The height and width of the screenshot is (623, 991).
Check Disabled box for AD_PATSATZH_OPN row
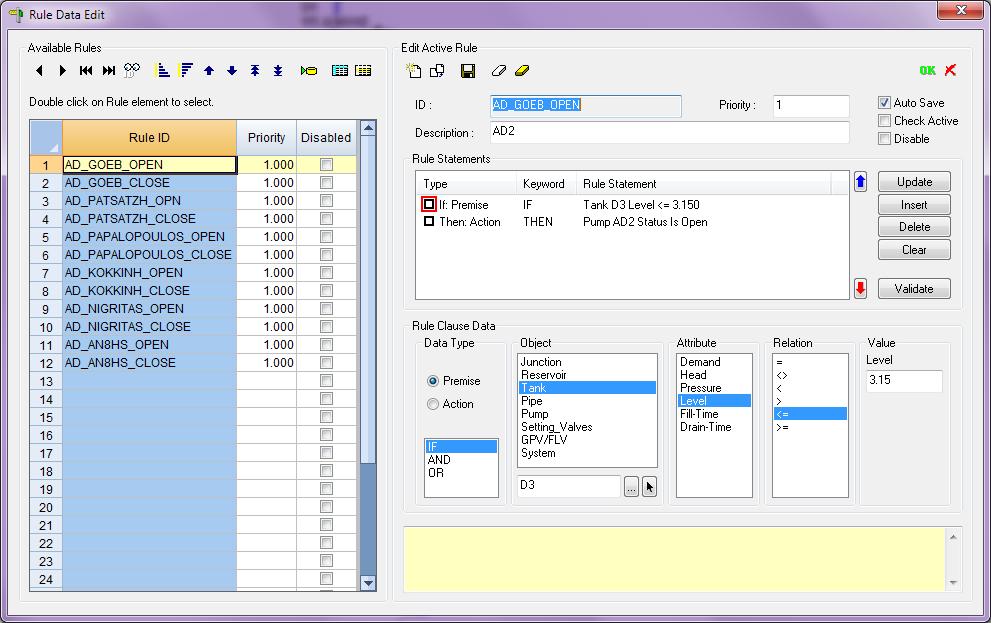tap(326, 200)
